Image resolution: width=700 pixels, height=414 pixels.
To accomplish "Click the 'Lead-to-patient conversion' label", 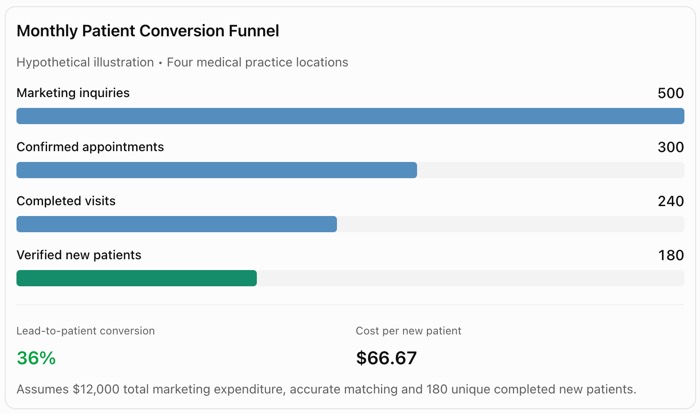I will [86, 330].
